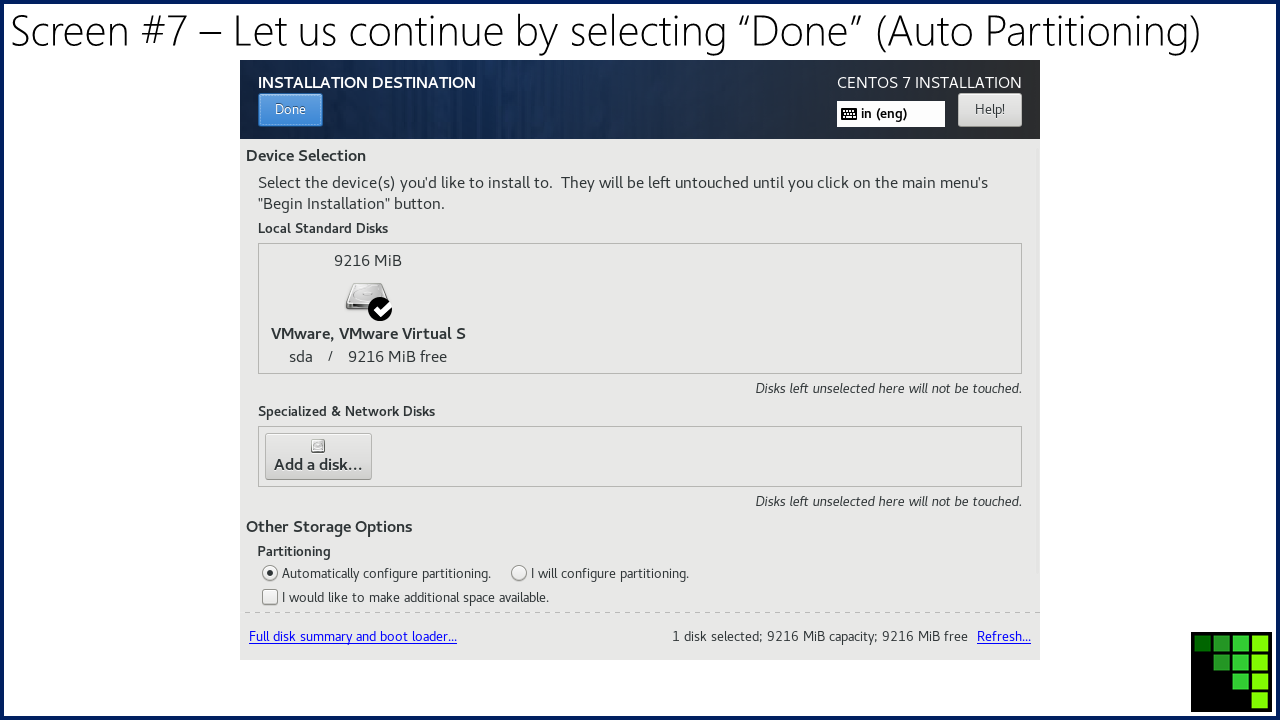Click the blue Done button
Viewport: 1280px width, 720px height.
290,110
